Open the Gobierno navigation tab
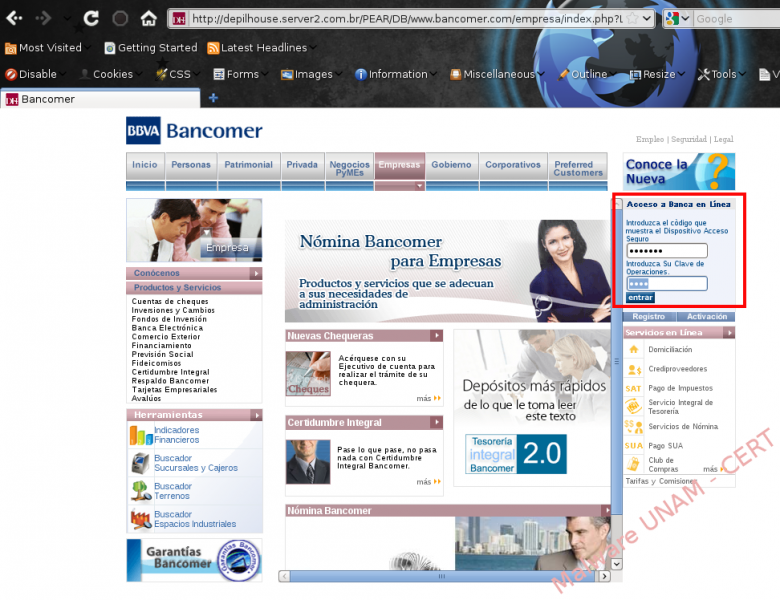780x600 pixels. click(x=451, y=165)
